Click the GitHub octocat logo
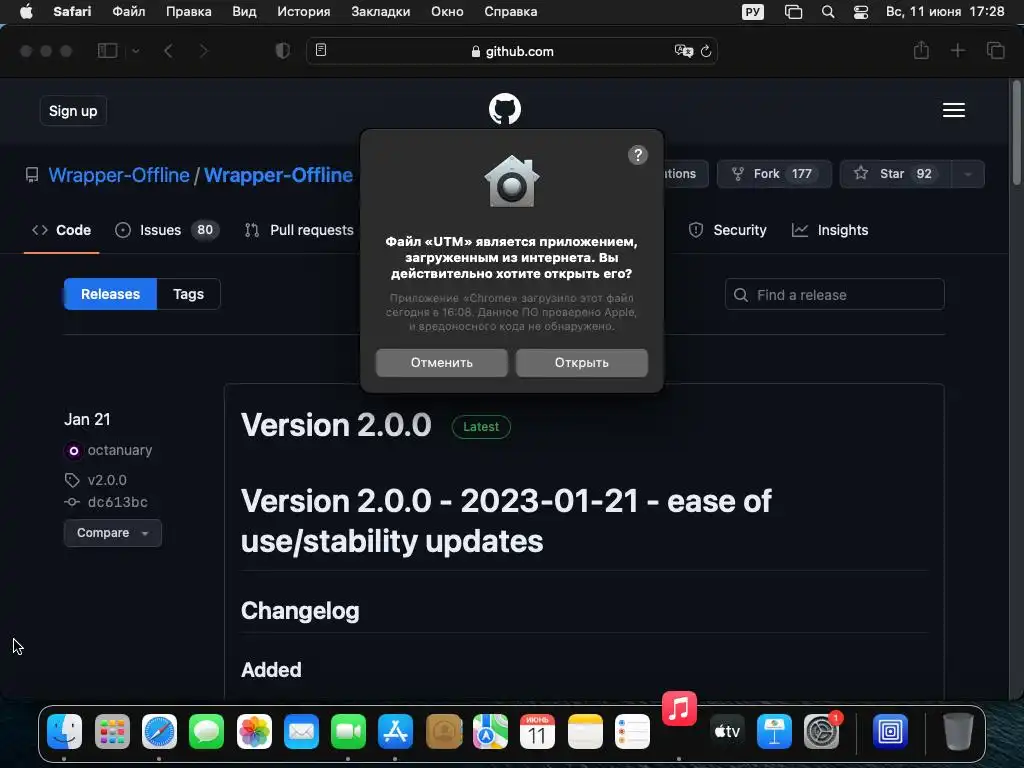 coord(505,109)
